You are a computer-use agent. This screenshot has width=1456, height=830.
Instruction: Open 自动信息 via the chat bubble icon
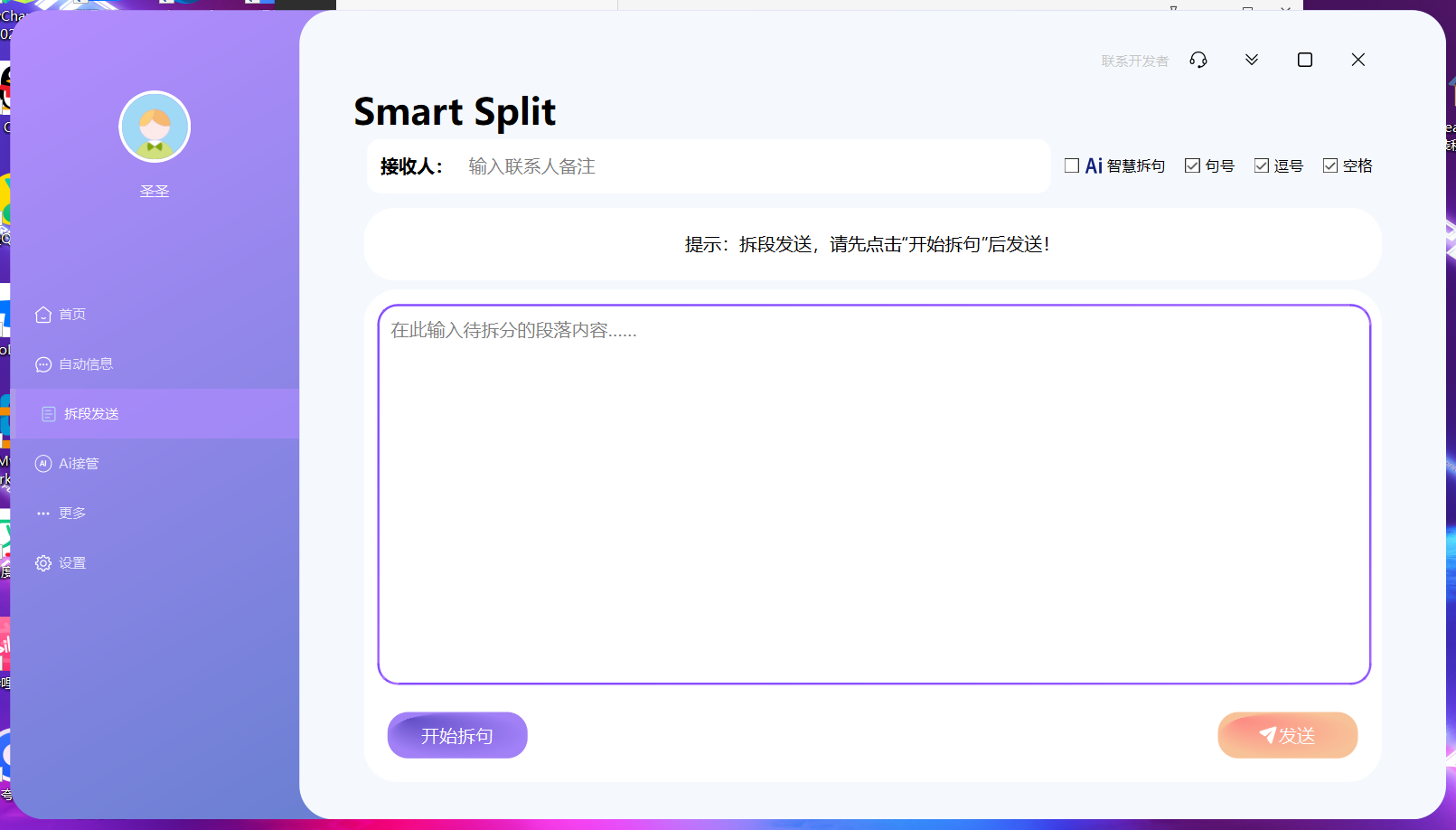[x=42, y=363]
